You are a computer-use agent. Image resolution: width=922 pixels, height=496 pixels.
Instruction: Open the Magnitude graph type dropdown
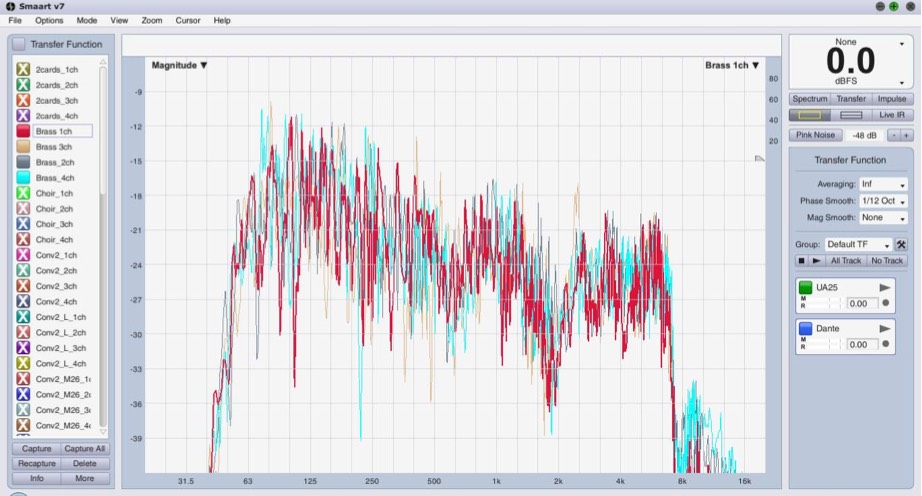(179, 65)
